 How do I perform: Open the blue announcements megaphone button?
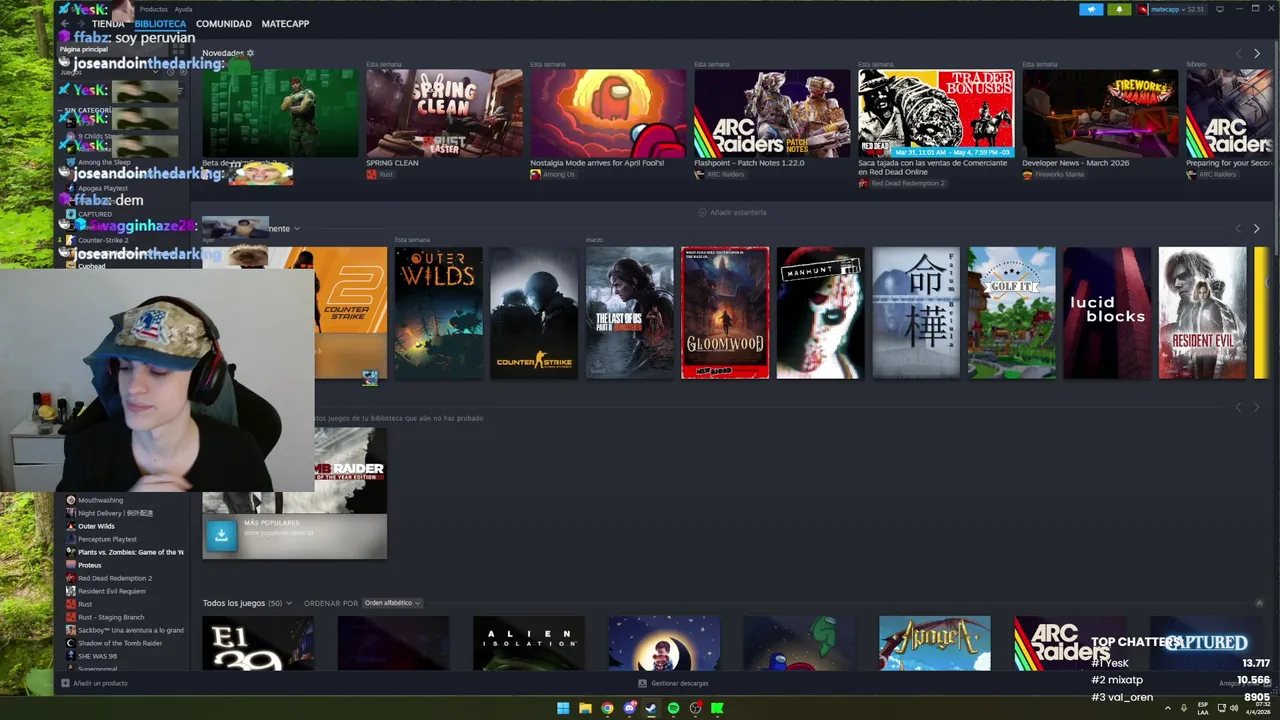click(1091, 9)
